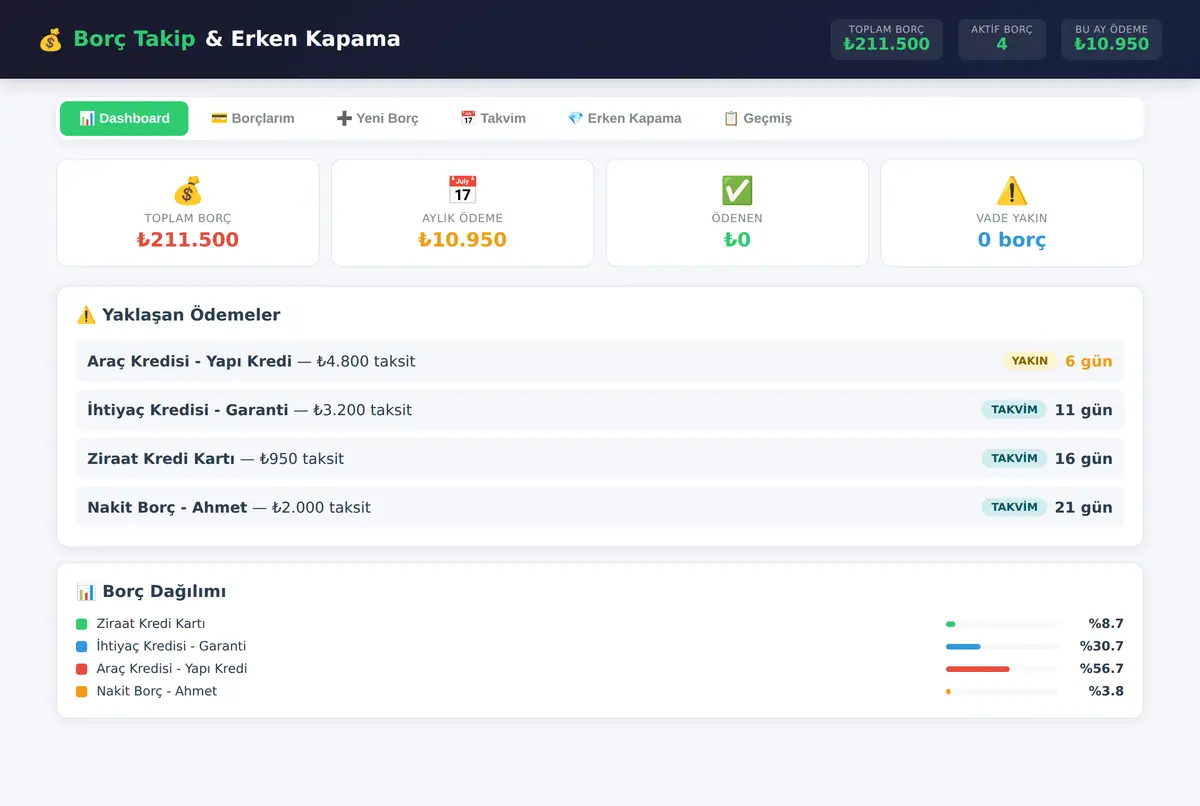Click the YAKIN badge on Araç Kredisi row
This screenshot has width=1200, height=806.
1030,361
